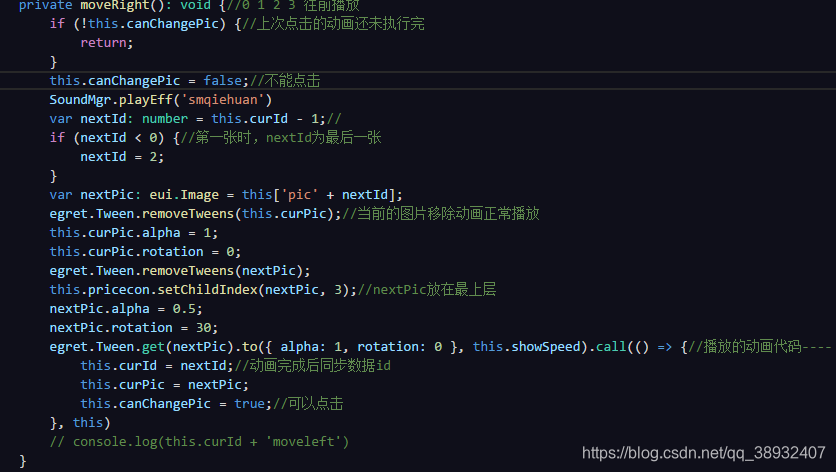Click the 'this.canChangePic = true;' line

point(212,404)
